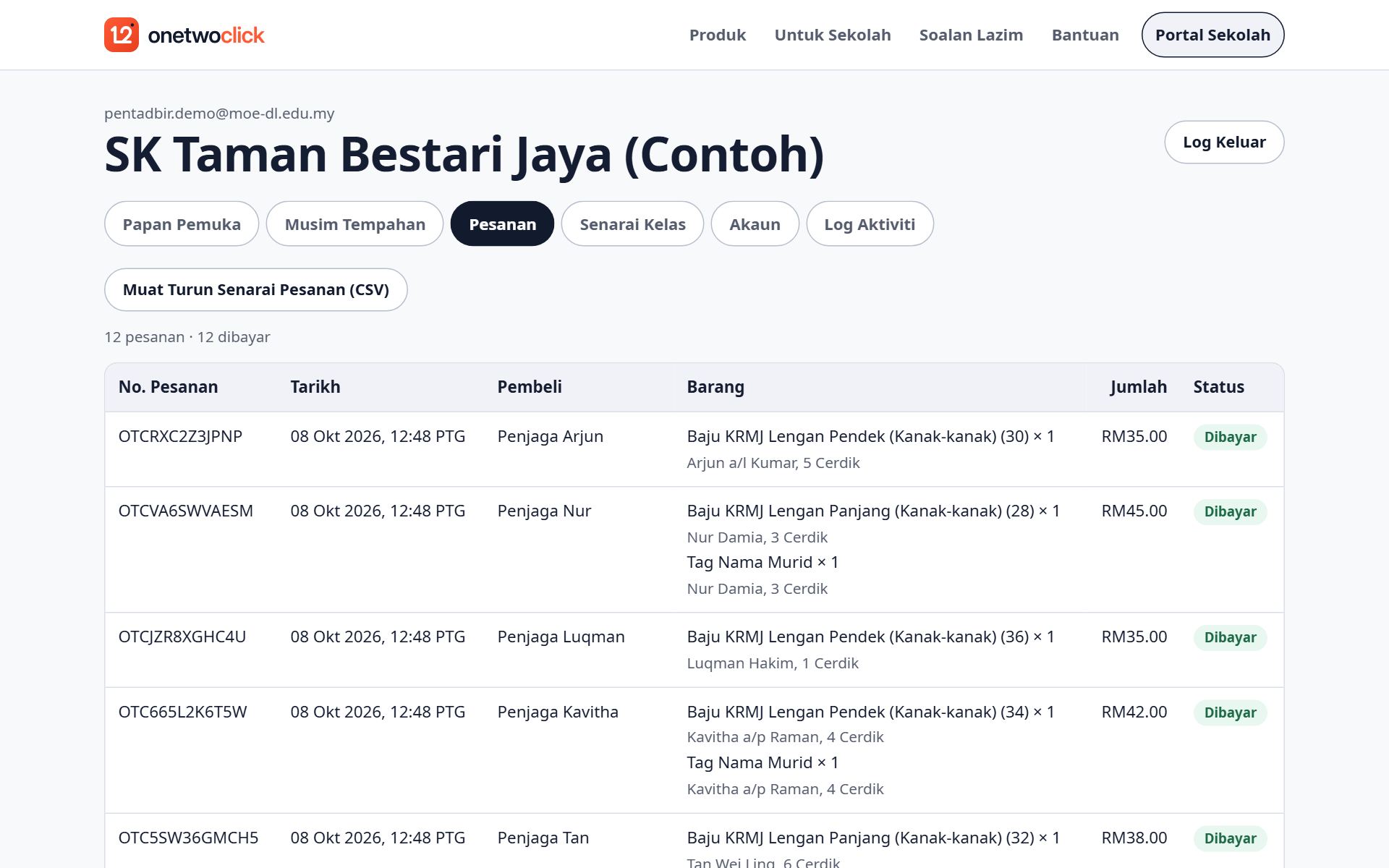Open Soalan Lazim in the navigation
1389x868 pixels.
click(971, 35)
